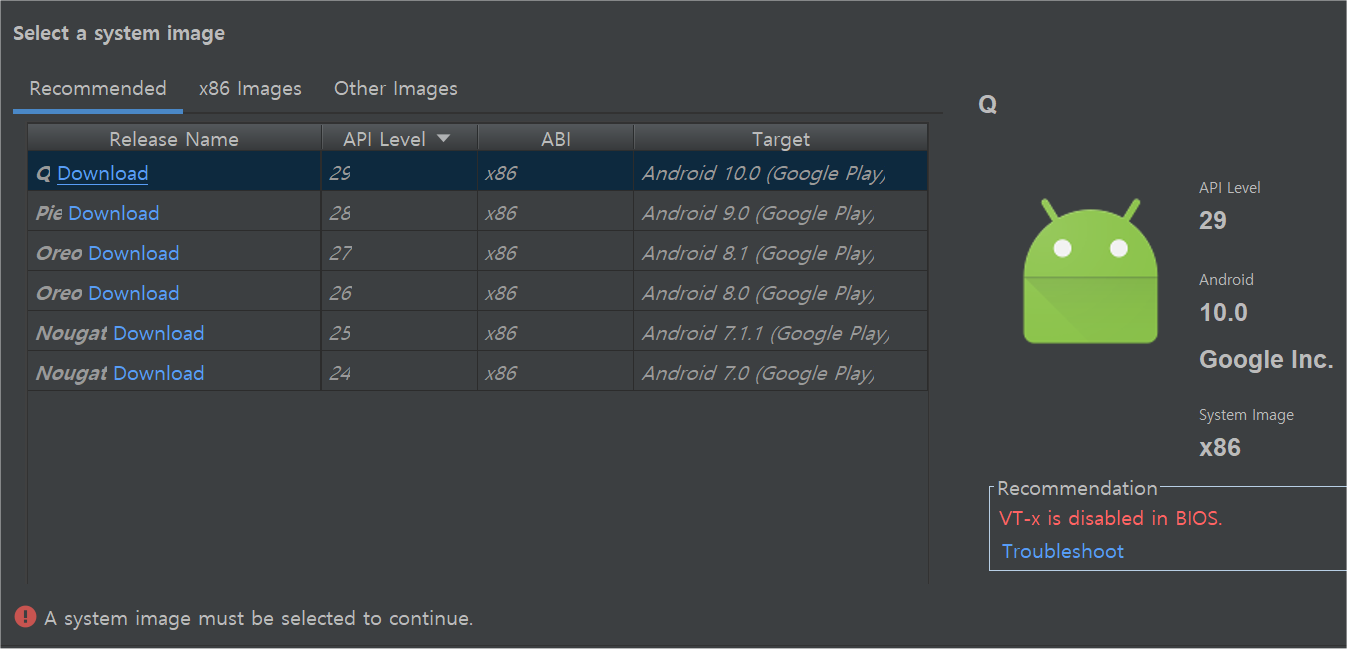Image resolution: width=1347 pixels, height=649 pixels.
Task: Switch to the Recommended tab
Action: click(98, 89)
